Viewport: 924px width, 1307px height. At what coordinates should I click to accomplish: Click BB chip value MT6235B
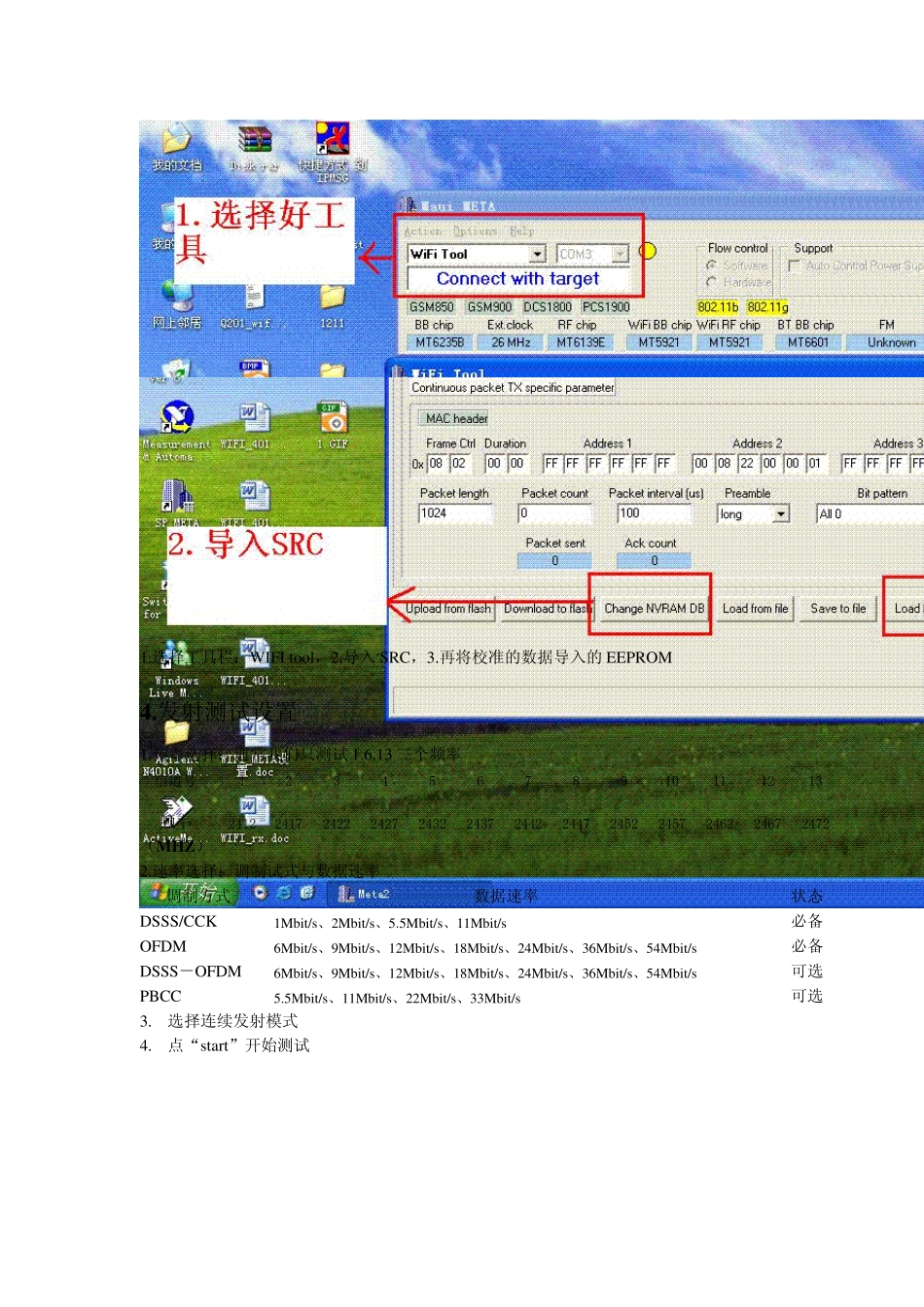tap(440, 342)
